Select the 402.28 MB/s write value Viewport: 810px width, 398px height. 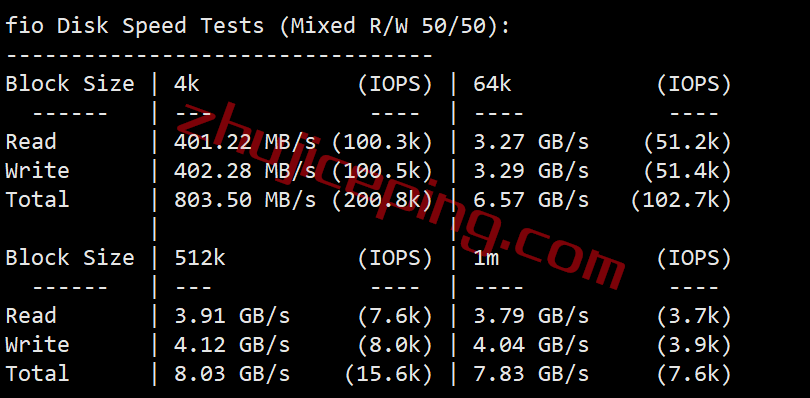click(245, 171)
